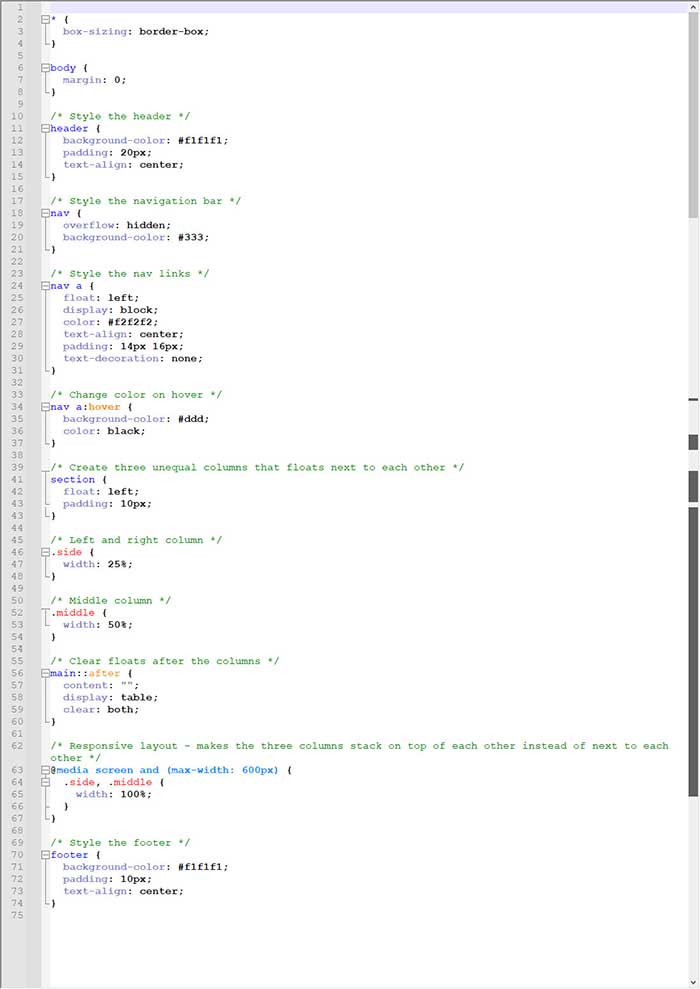Viewport: 700px width, 989px height.
Task: Fold the footer rule block
Action: (45, 855)
